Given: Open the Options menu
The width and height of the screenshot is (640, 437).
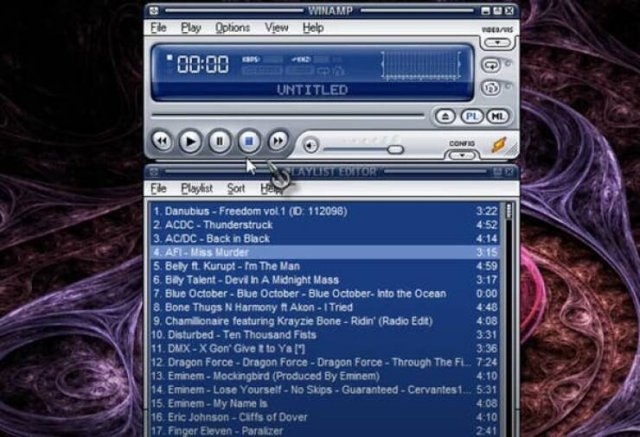Looking at the screenshot, I should click(233, 28).
